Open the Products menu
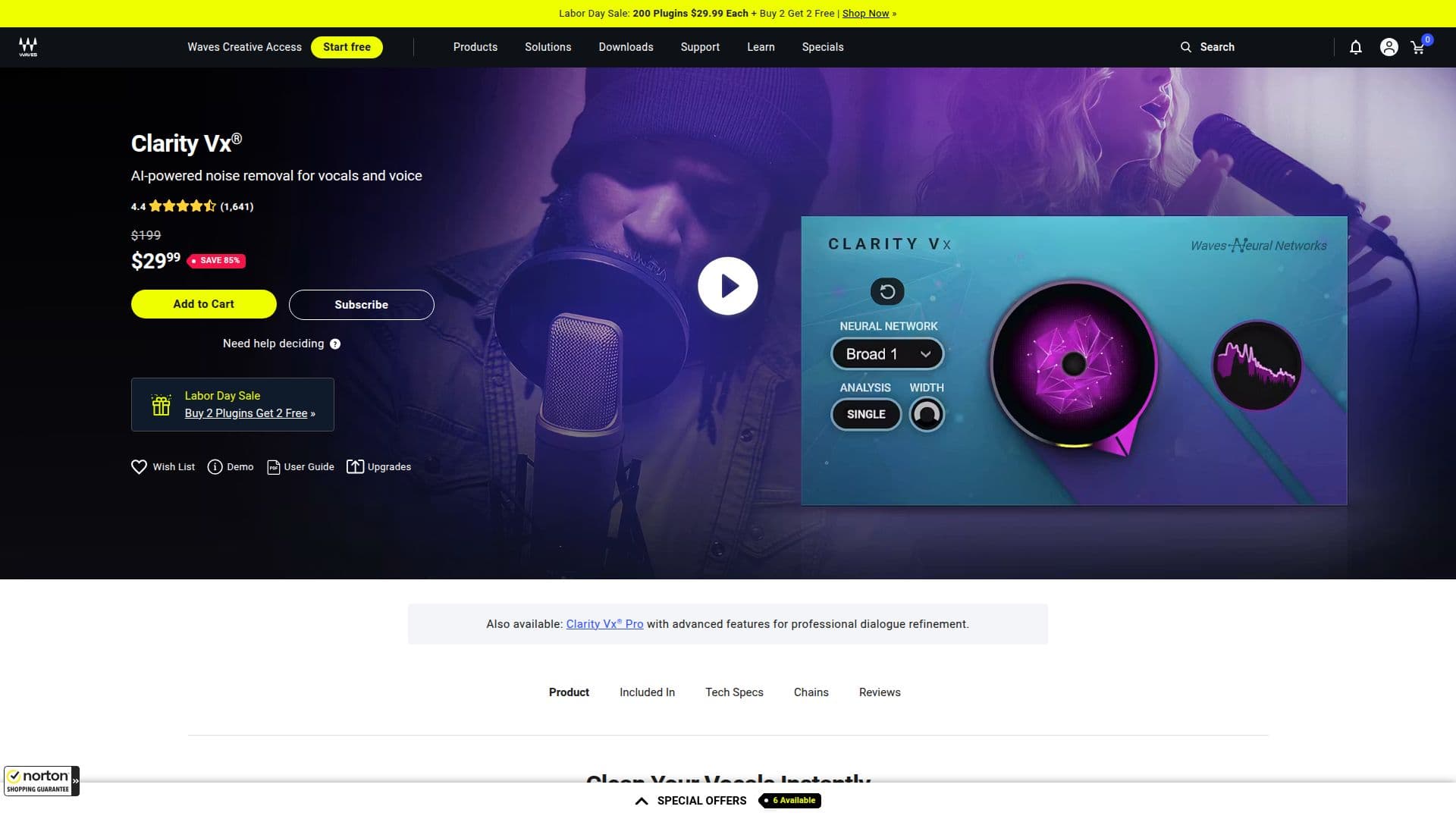 coord(475,47)
